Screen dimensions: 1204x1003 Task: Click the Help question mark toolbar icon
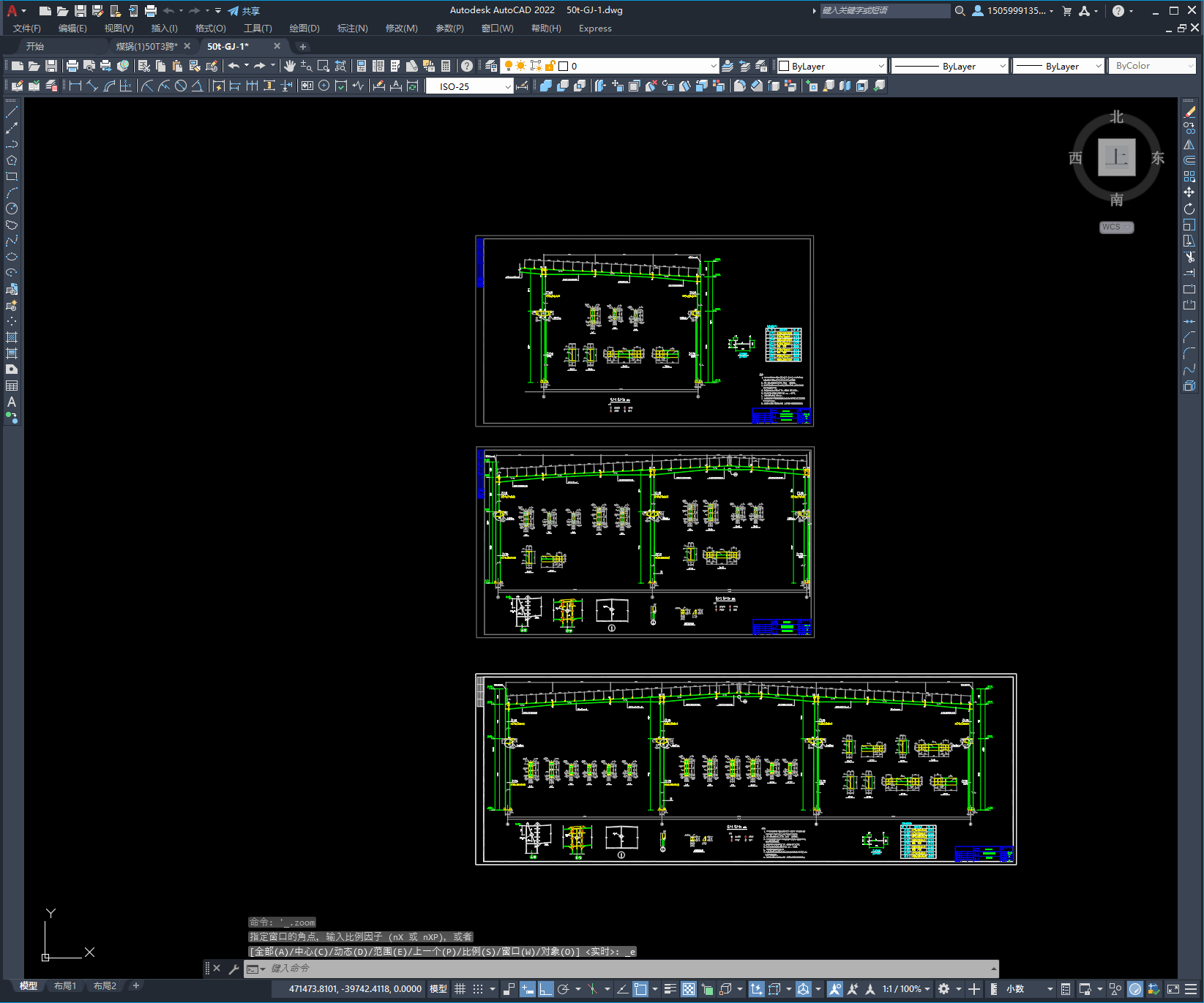(467, 66)
